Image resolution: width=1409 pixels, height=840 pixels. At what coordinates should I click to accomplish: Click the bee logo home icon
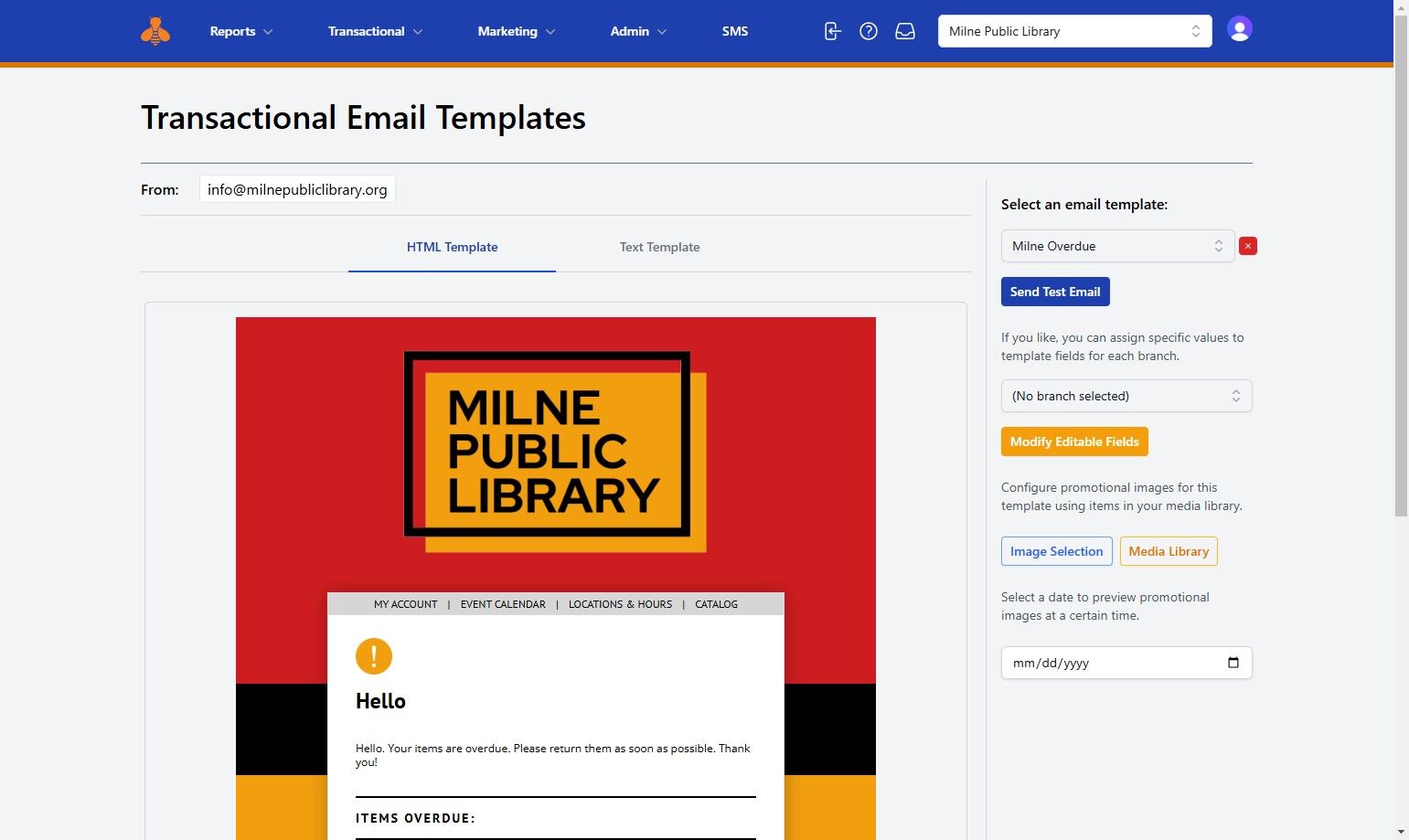coord(155,31)
